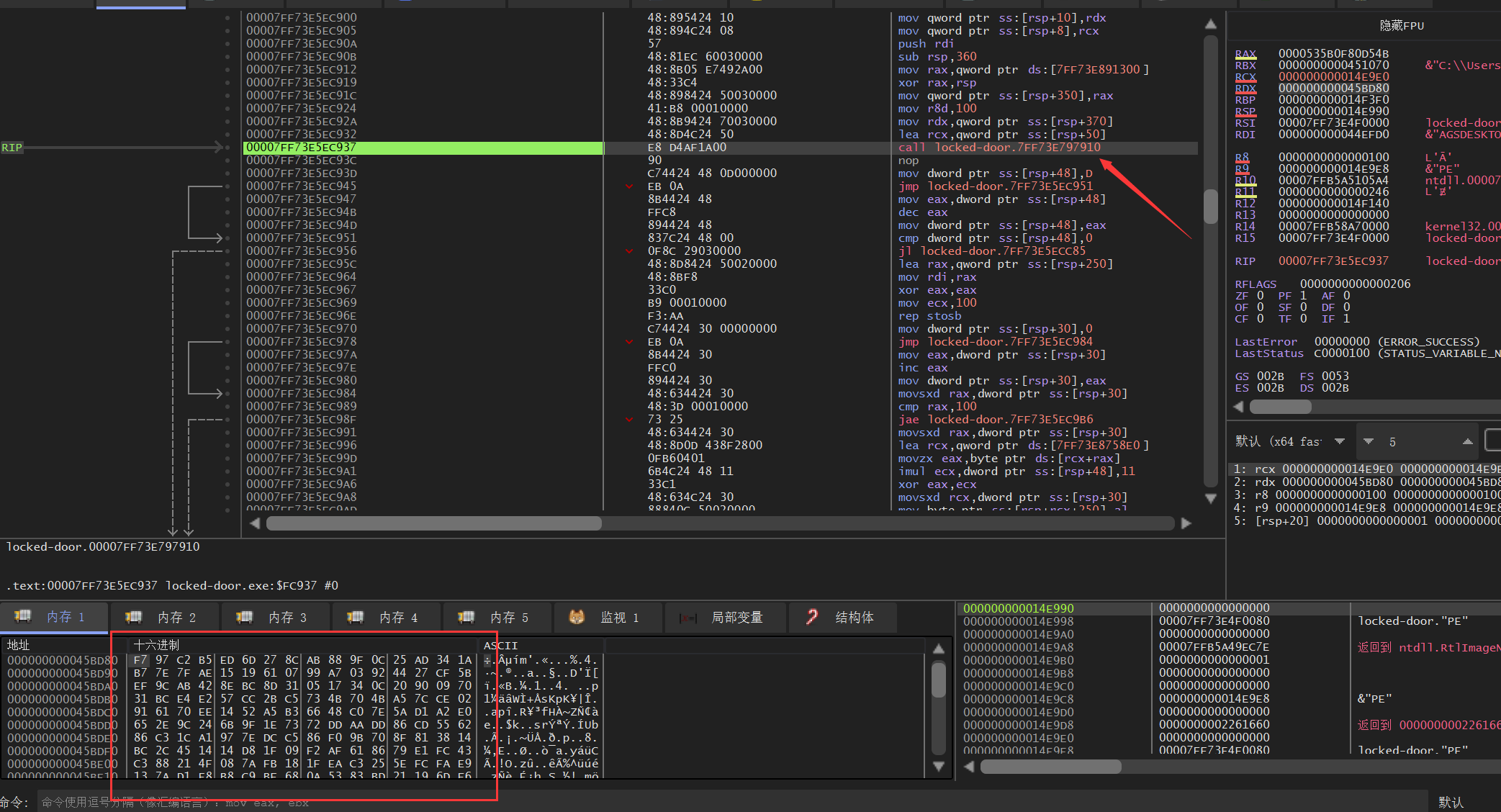Toggle breakpoint bullet at 00007FF73E5EC984
Viewport: 1501px width, 812px height.
(227, 394)
